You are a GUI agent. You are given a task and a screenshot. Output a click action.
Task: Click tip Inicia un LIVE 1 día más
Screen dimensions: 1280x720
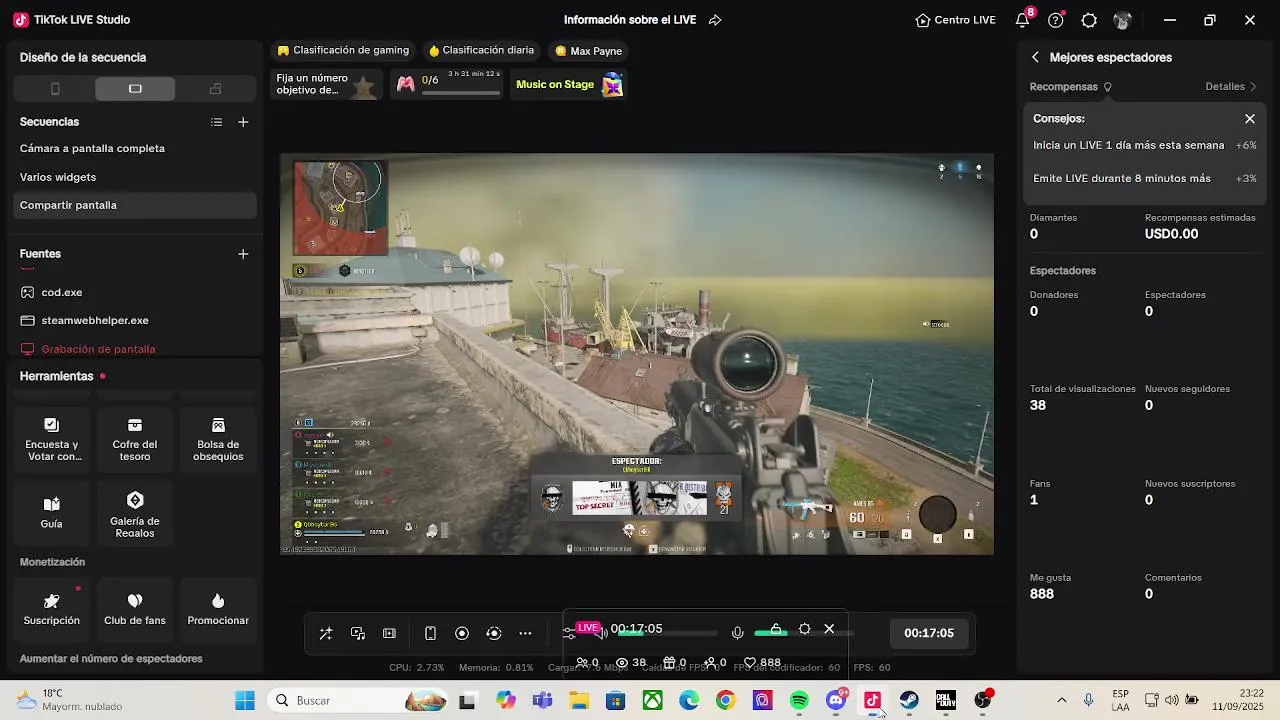point(1145,146)
